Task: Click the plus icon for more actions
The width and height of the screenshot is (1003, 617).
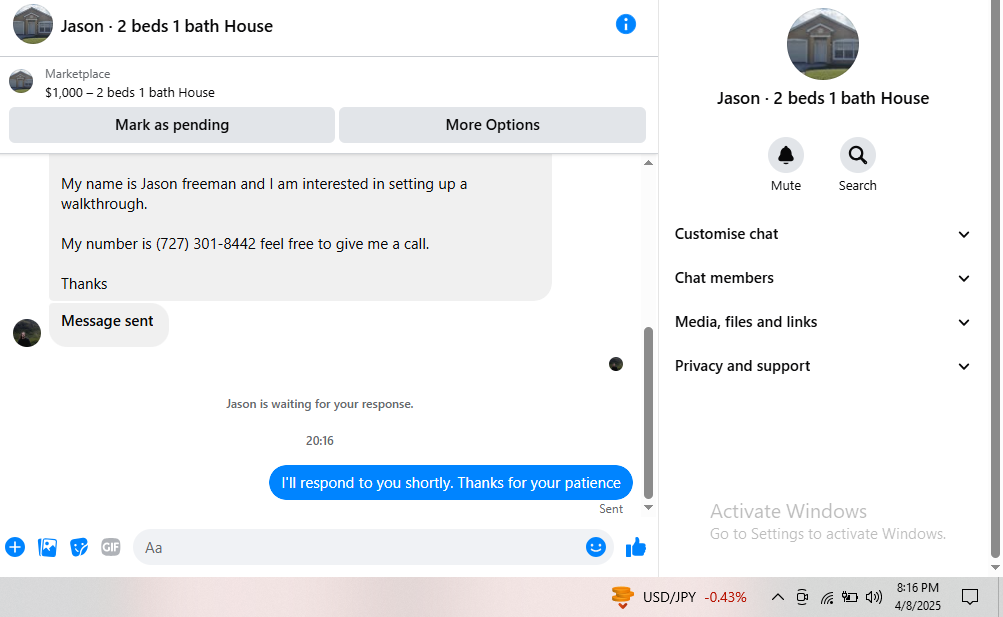Action: (x=15, y=547)
